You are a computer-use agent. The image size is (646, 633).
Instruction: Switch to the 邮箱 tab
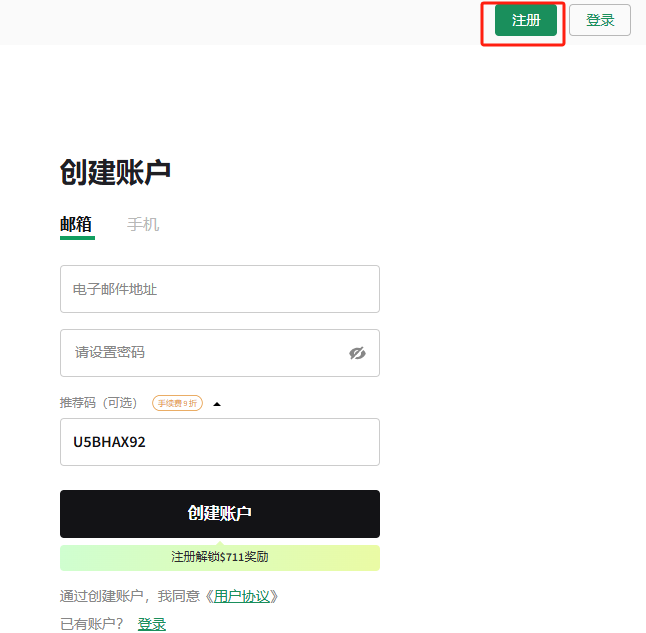point(76,224)
